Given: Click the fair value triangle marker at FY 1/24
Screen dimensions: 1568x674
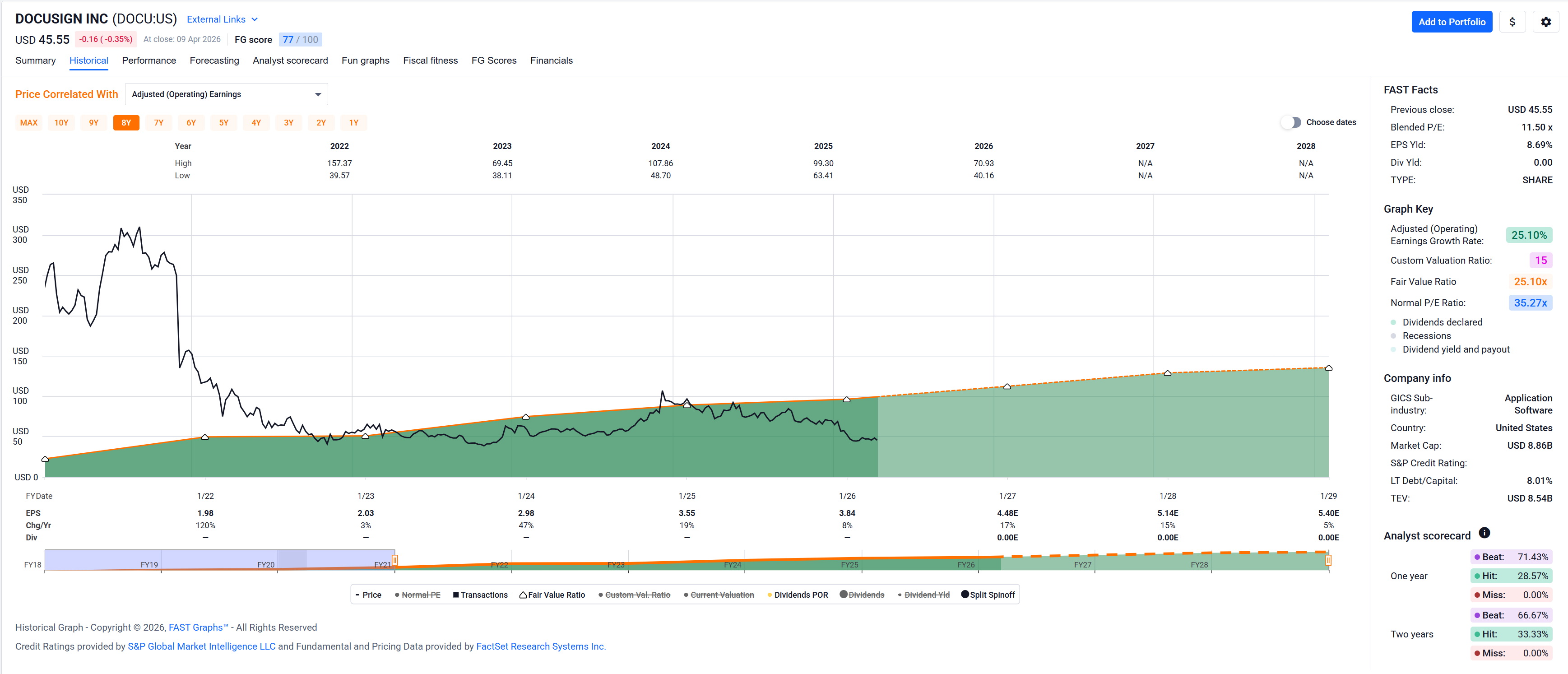Looking at the screenshot, I should (x=526, y=417).
